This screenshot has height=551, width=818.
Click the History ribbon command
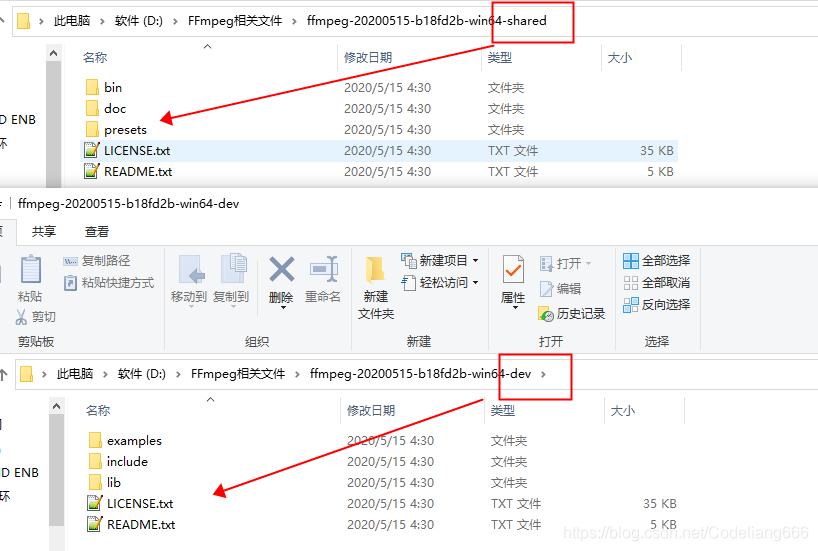(x=572, y=314)
